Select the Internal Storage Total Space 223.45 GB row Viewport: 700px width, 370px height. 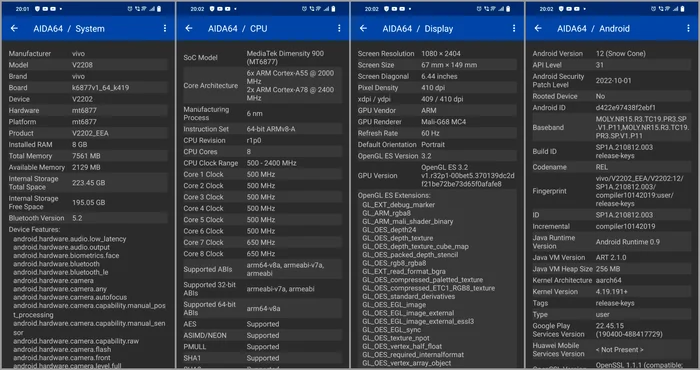pyautogui.click(x=88, y=183)
